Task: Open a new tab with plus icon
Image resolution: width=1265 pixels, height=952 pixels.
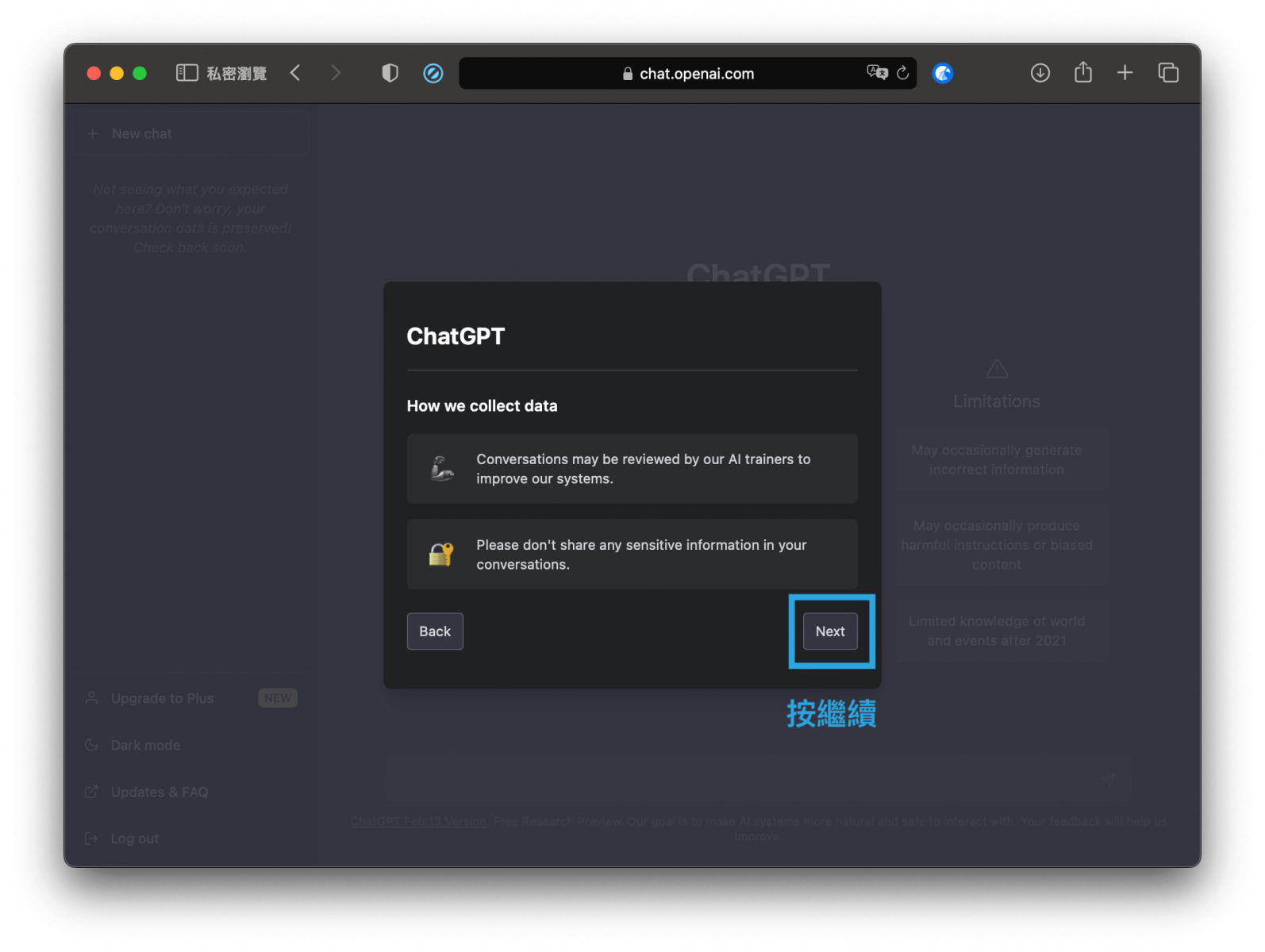Action: click(1125, 73)
